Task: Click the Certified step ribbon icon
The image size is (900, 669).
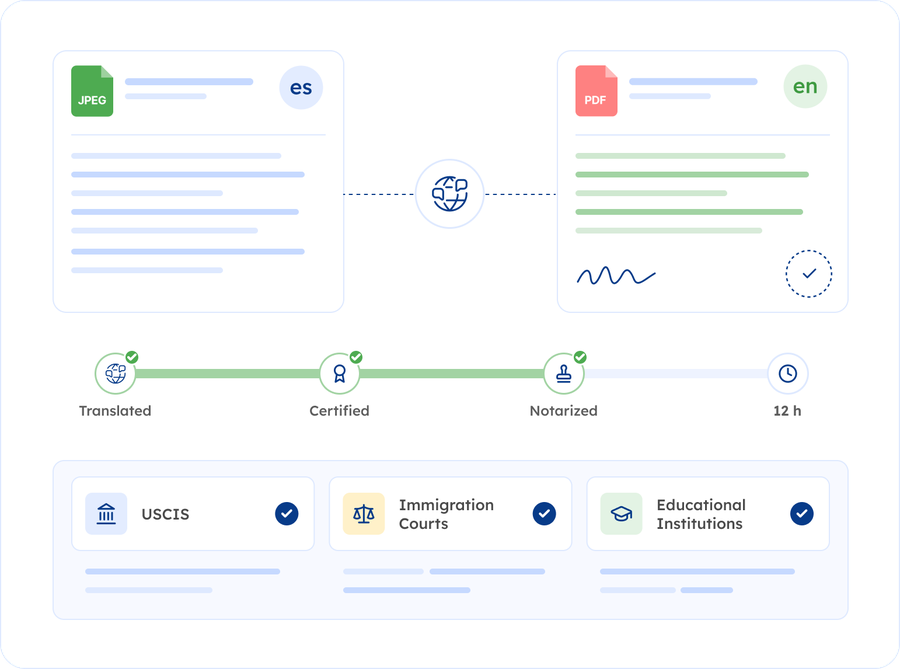Action: pos(339,374)
